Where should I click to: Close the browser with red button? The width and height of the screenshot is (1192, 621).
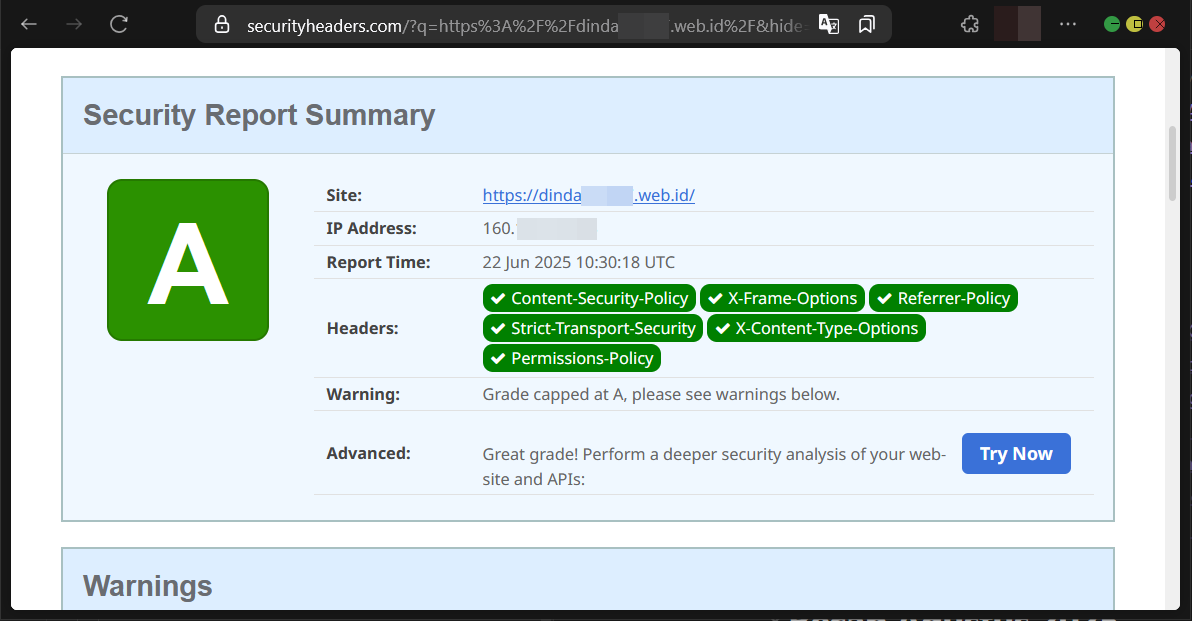[1158, 24]
